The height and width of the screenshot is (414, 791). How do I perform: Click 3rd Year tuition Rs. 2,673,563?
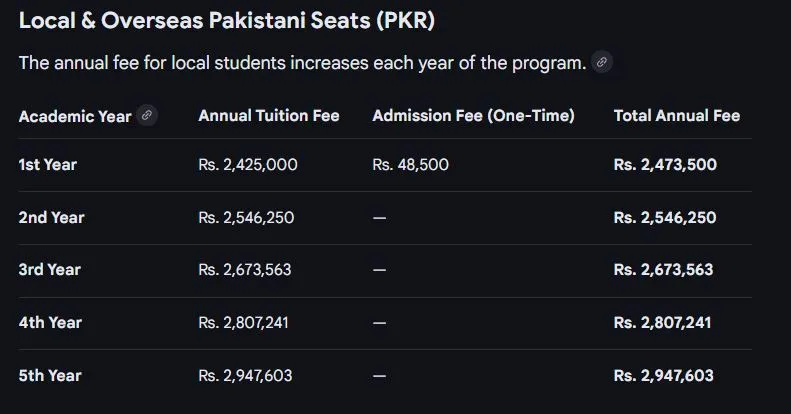pyautogui.click(x=245, y=270)
